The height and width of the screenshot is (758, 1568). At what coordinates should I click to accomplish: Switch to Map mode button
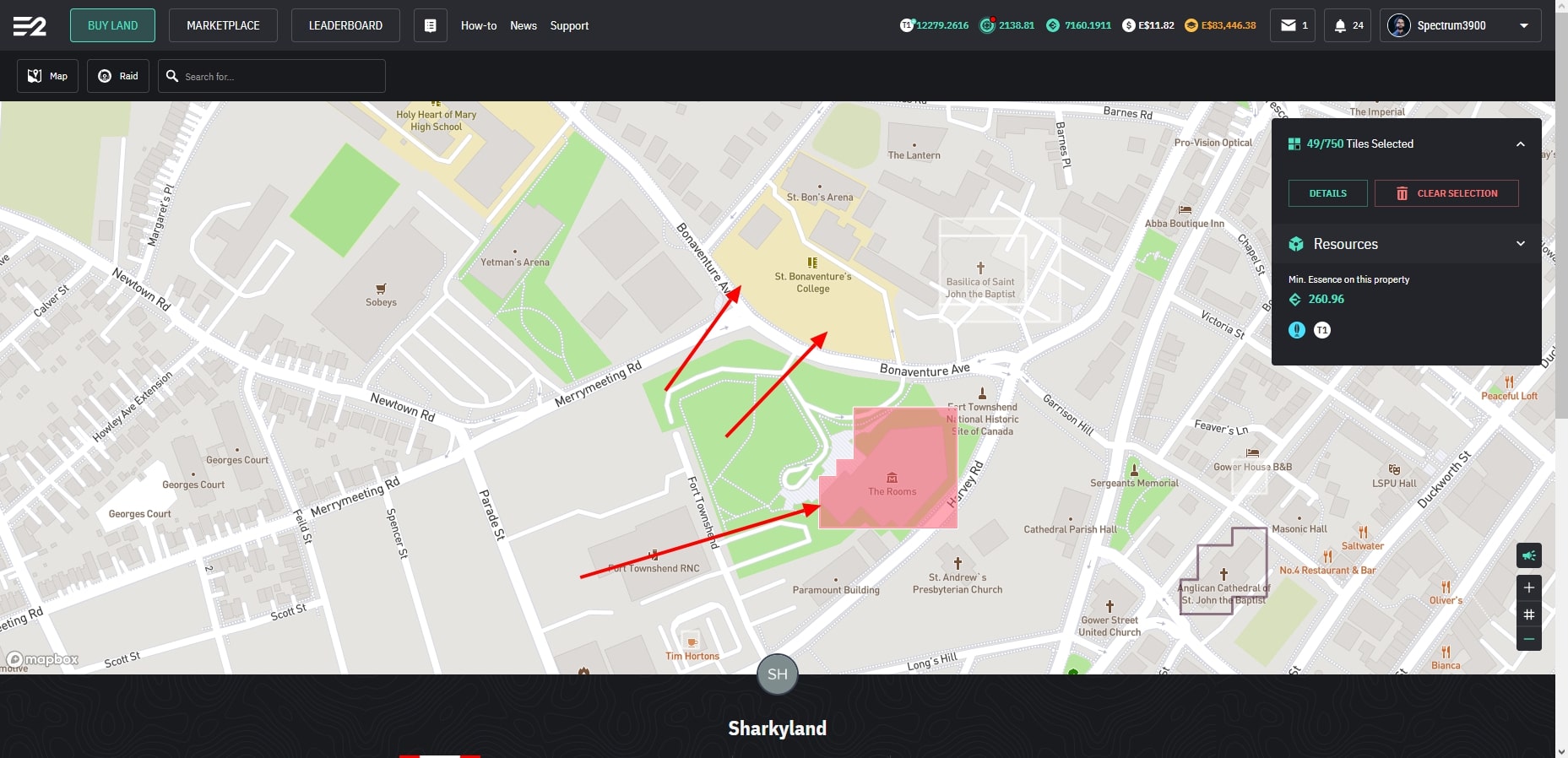(48, 76)
